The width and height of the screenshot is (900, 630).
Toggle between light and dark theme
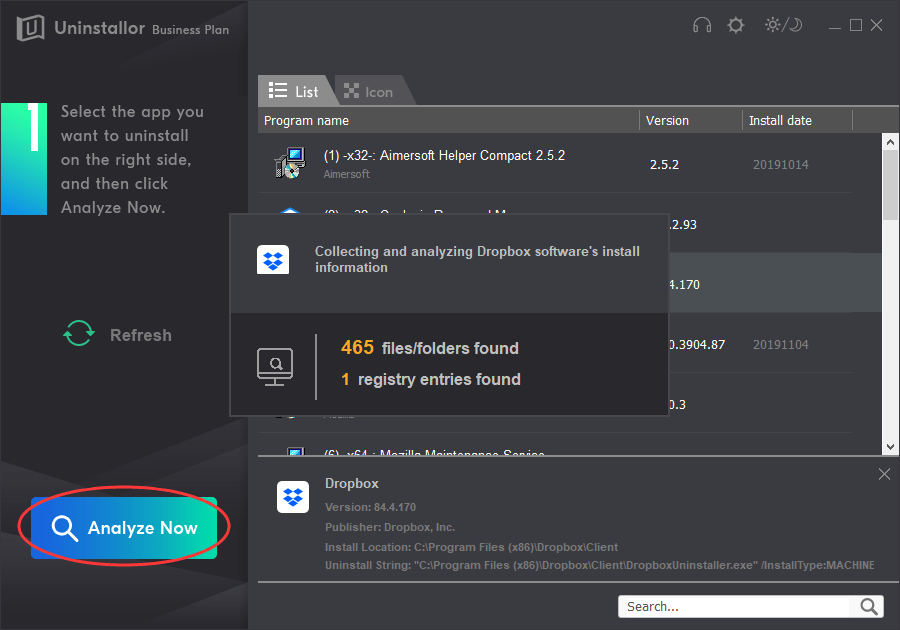click(783, 25)
